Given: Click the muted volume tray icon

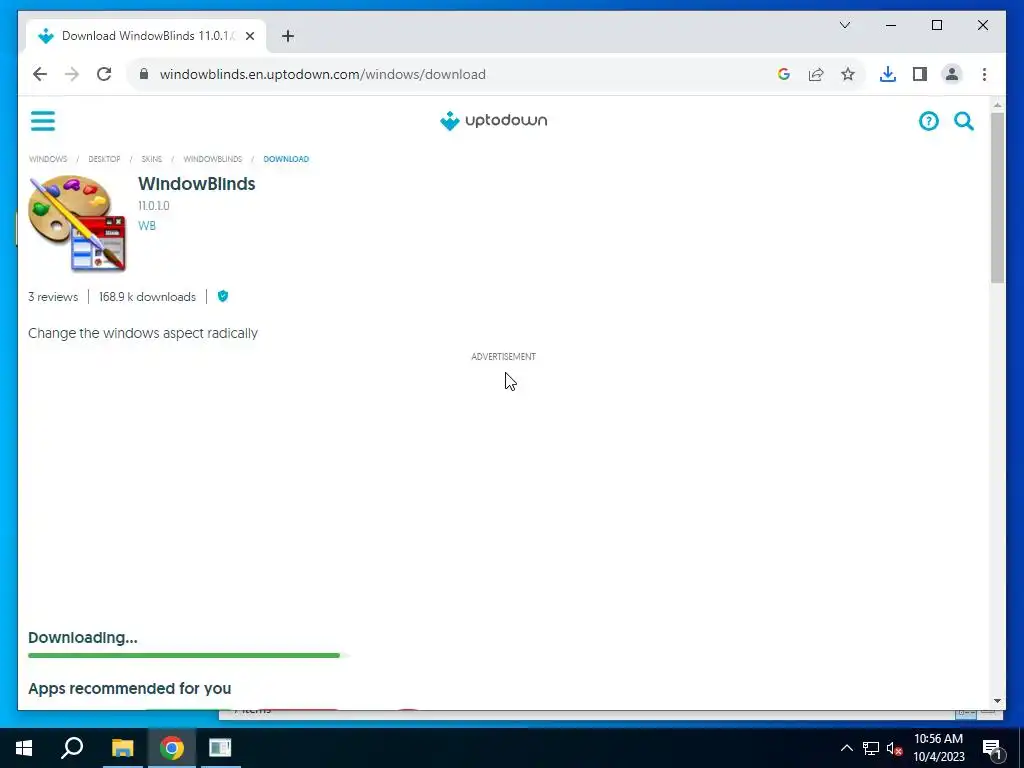Looking at the screenshot, I should [894, 748].
